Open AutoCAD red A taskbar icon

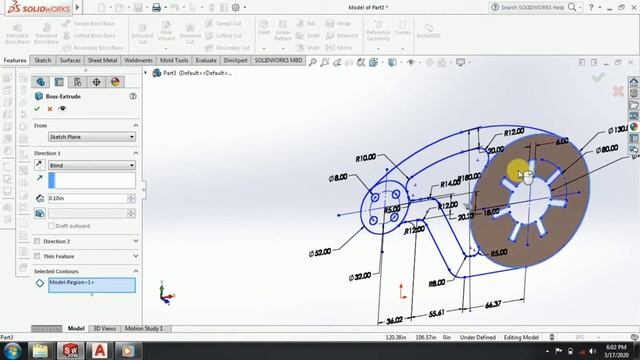point(99,351)
